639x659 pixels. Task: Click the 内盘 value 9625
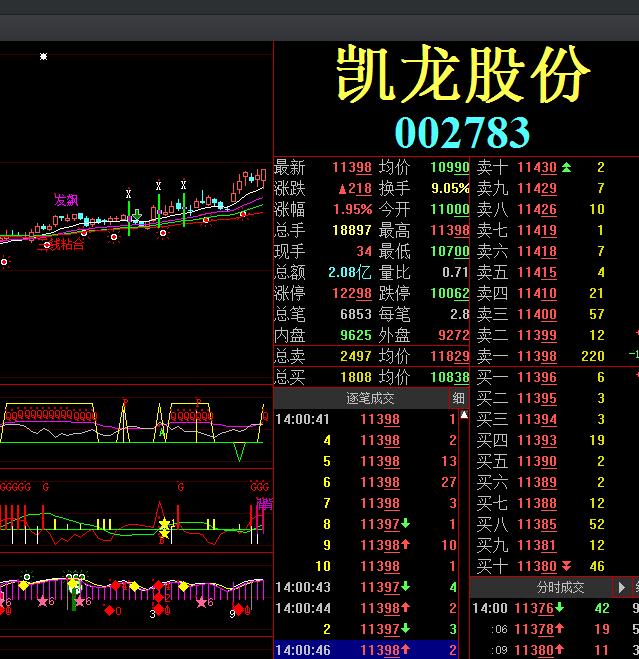[356, 335]
